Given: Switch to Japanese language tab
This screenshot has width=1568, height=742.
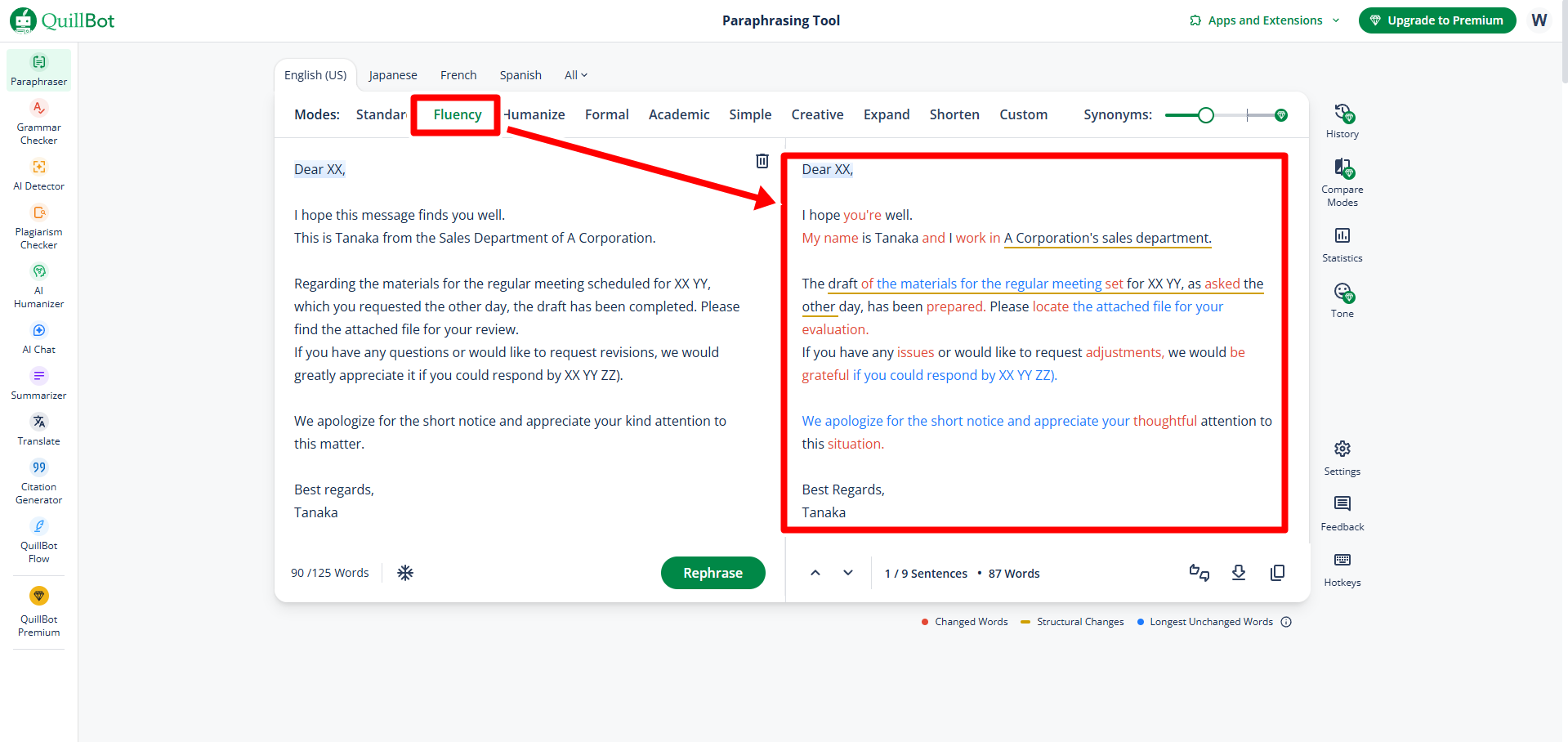Looking at the screenshot, I should click(x=393, y=75).
